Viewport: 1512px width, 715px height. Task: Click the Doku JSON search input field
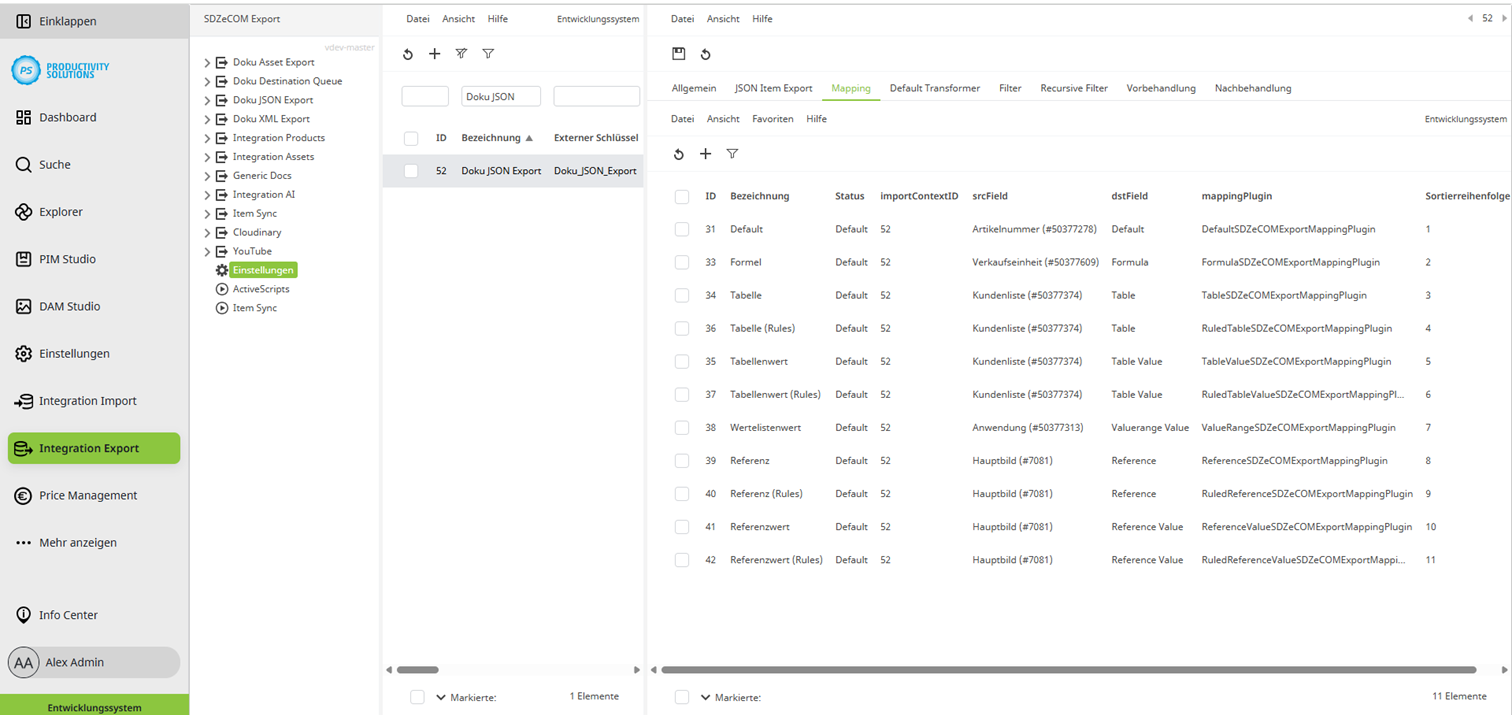coord(500,96)
